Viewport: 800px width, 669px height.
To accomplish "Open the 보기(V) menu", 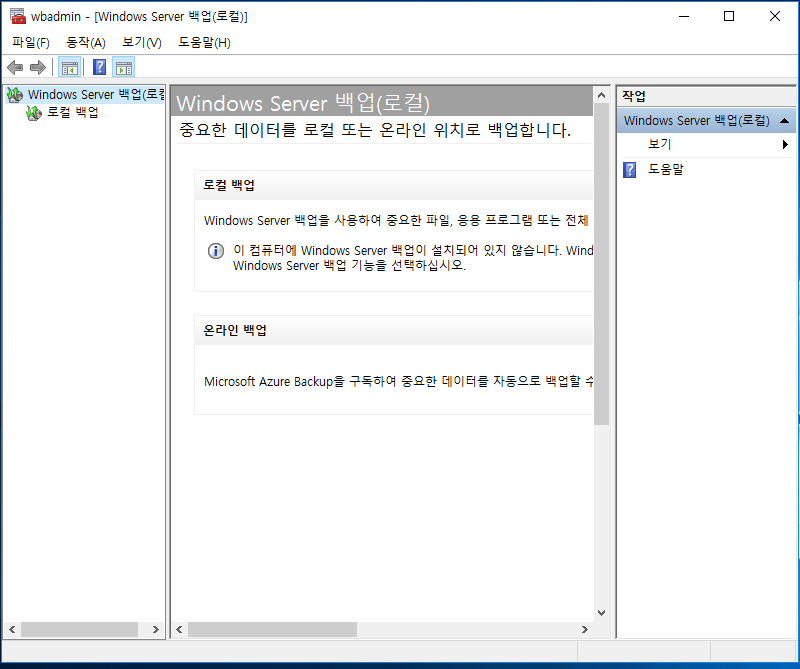I will tap(142, 42).
